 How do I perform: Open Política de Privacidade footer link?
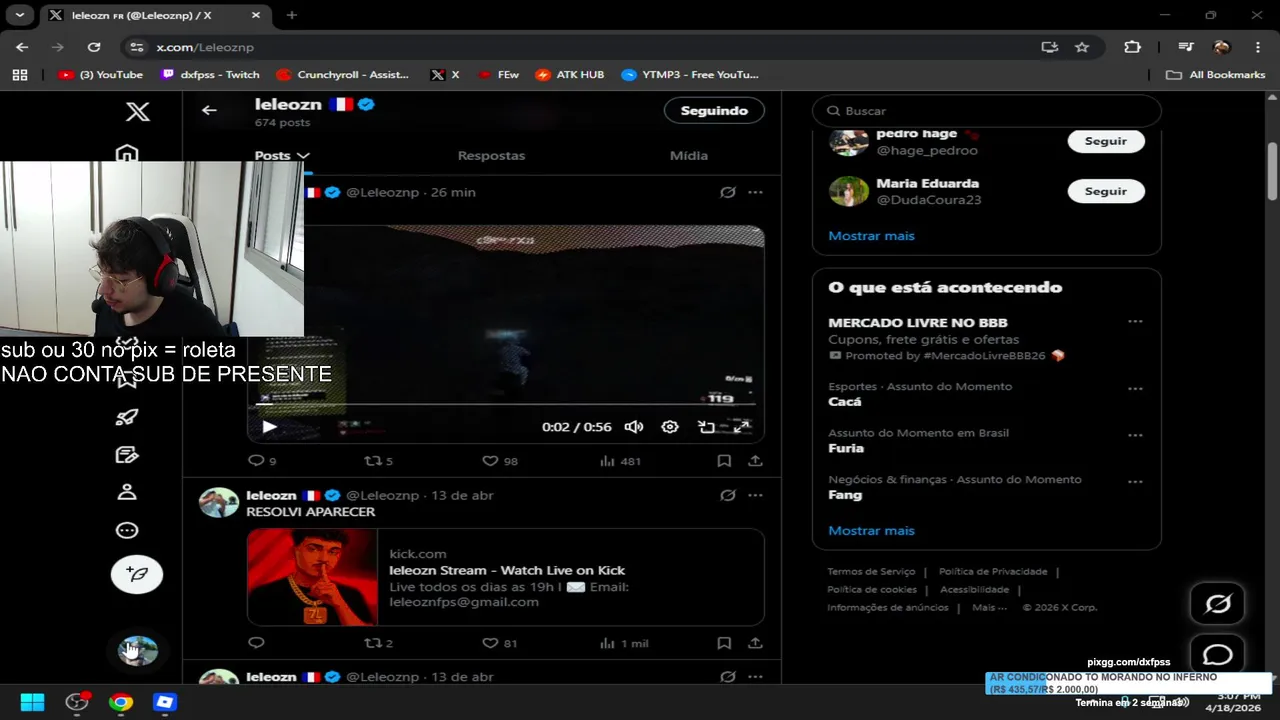pyautogui.click(x=993, y=572)
